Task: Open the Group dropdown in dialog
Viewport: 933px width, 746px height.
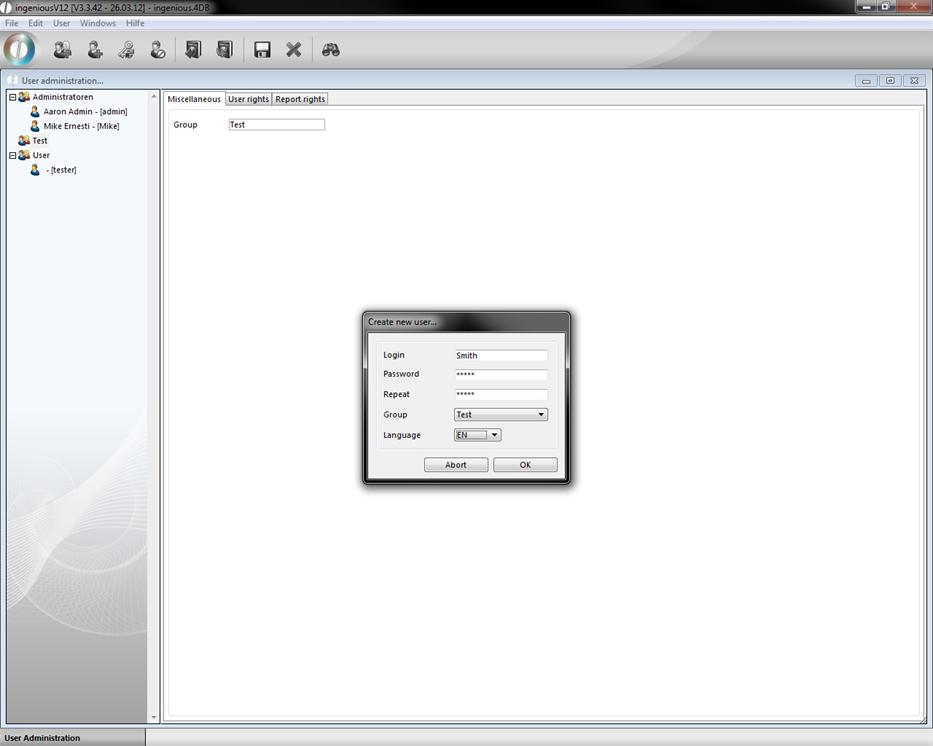Action: coord(541,414)
